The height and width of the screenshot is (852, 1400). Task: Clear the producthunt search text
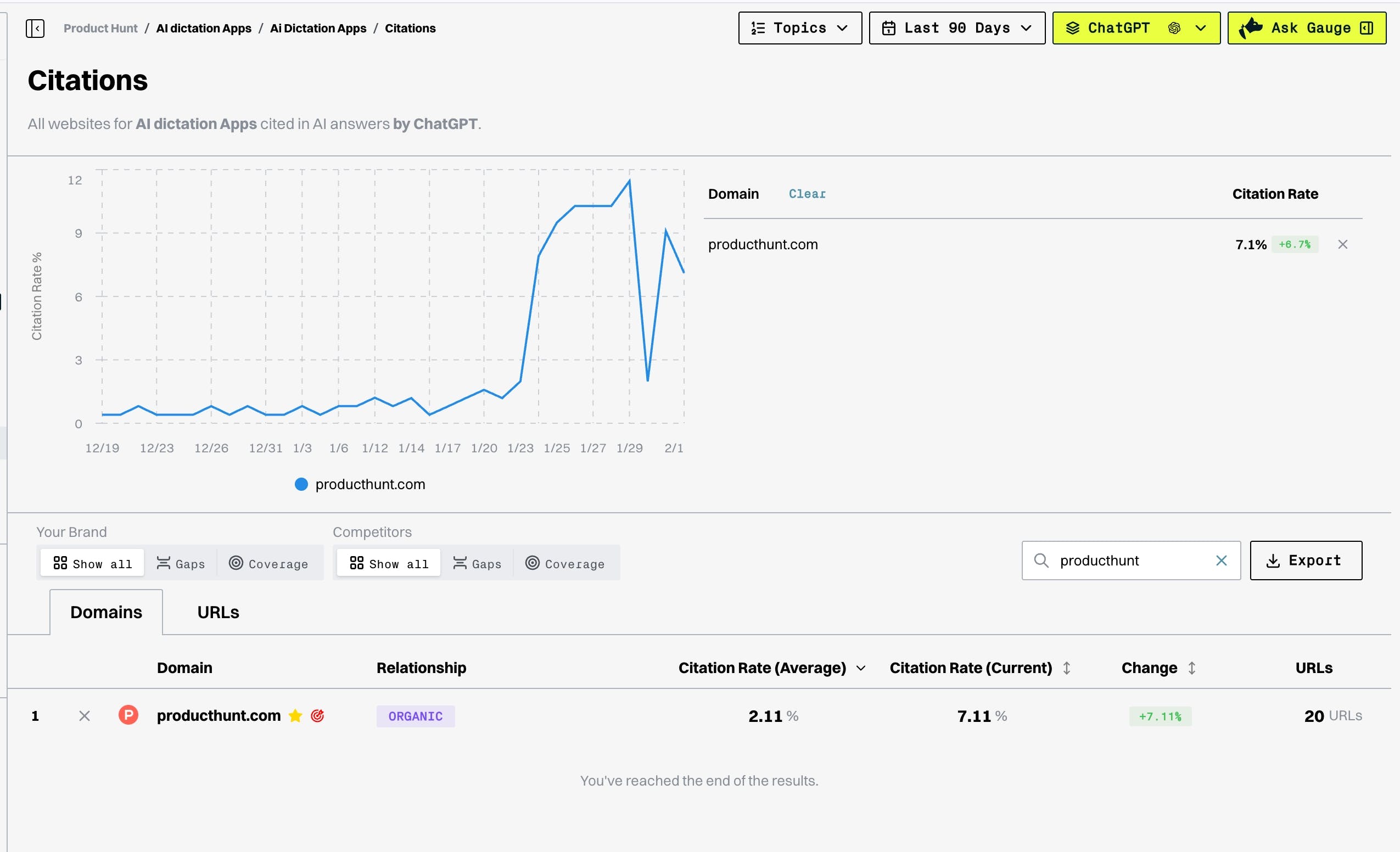coord(1221,560)
